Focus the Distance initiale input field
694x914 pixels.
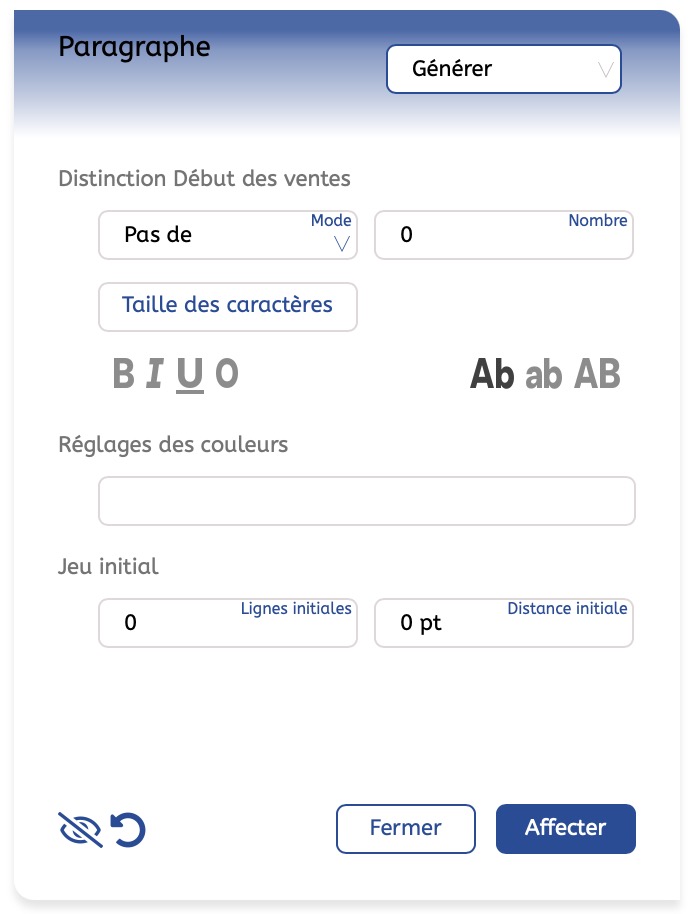tap(504, 623)
